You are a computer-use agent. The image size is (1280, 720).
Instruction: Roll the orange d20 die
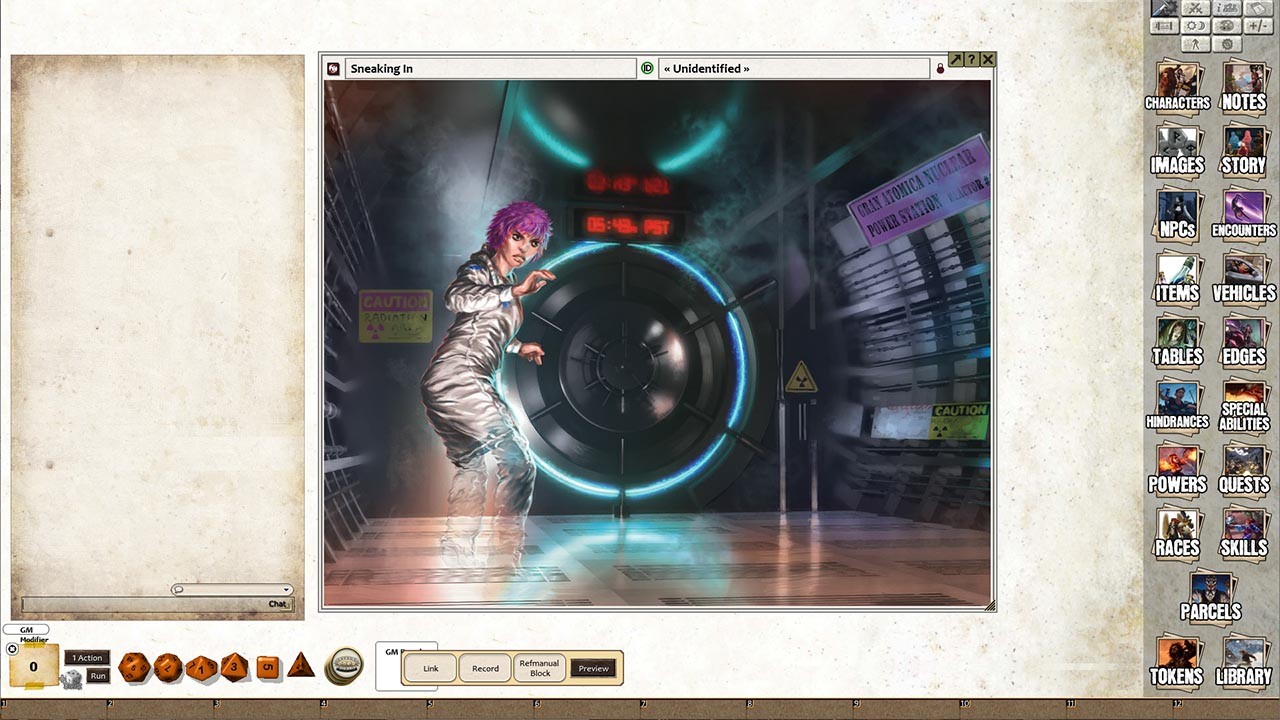coord(134,667)
